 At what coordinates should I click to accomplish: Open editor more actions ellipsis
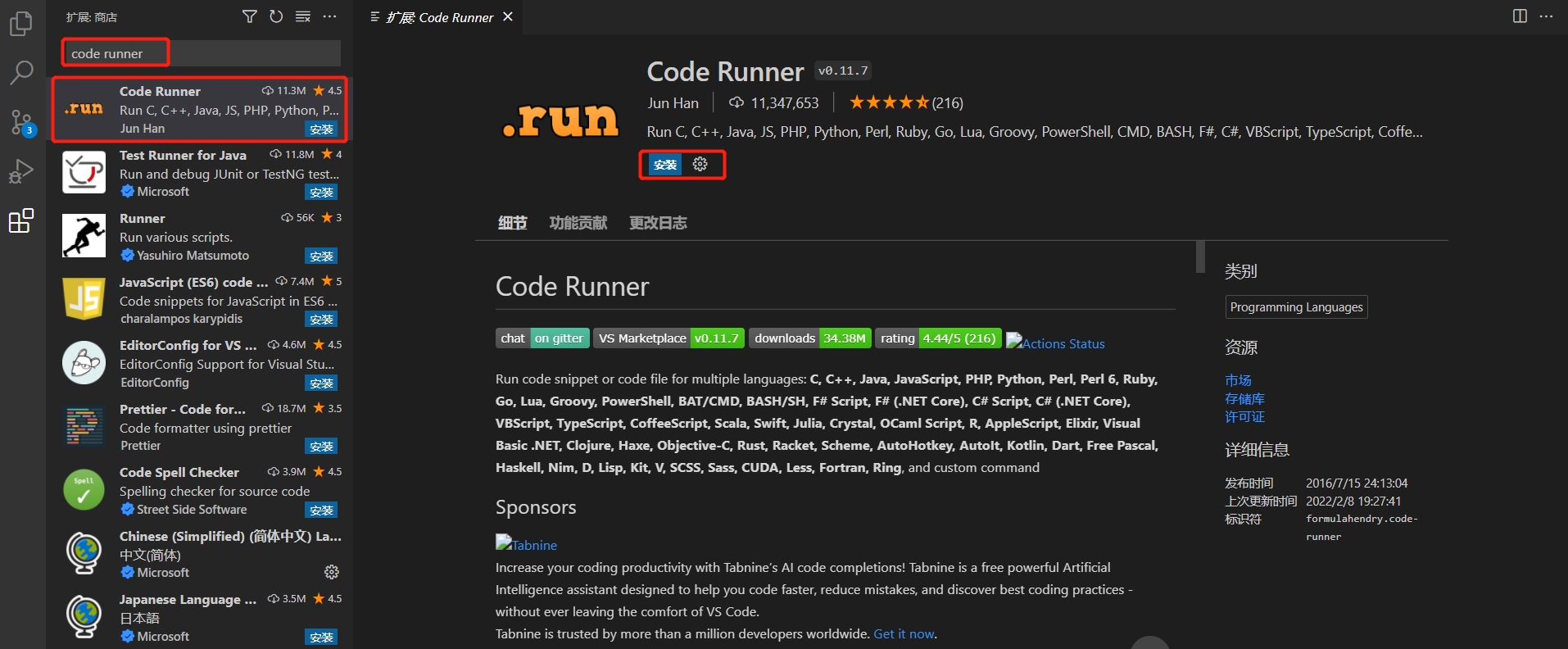(1546, 16)
